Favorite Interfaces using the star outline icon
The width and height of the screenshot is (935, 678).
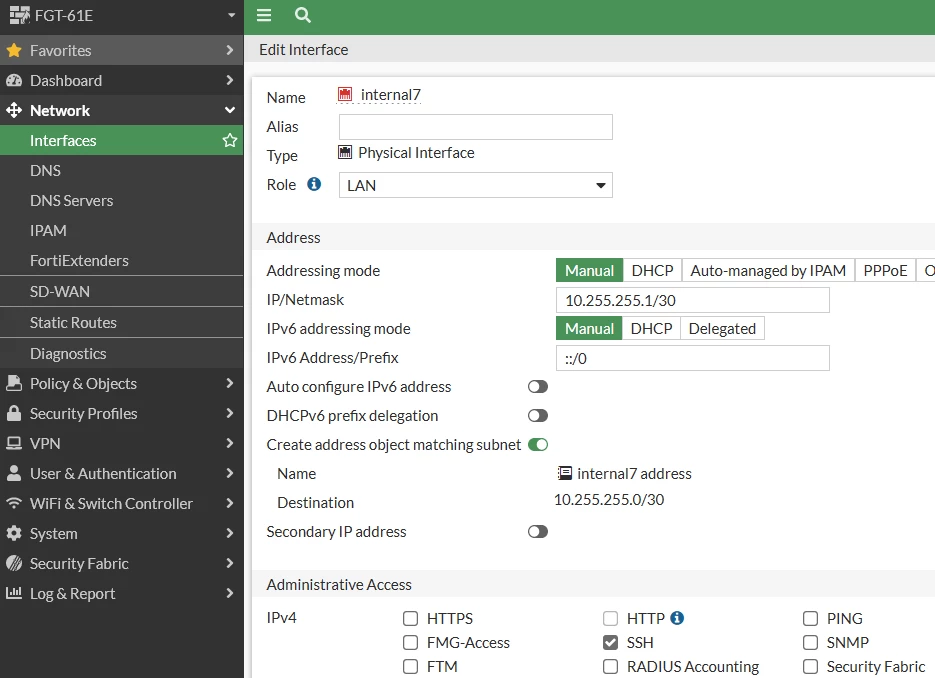(230, 140)
